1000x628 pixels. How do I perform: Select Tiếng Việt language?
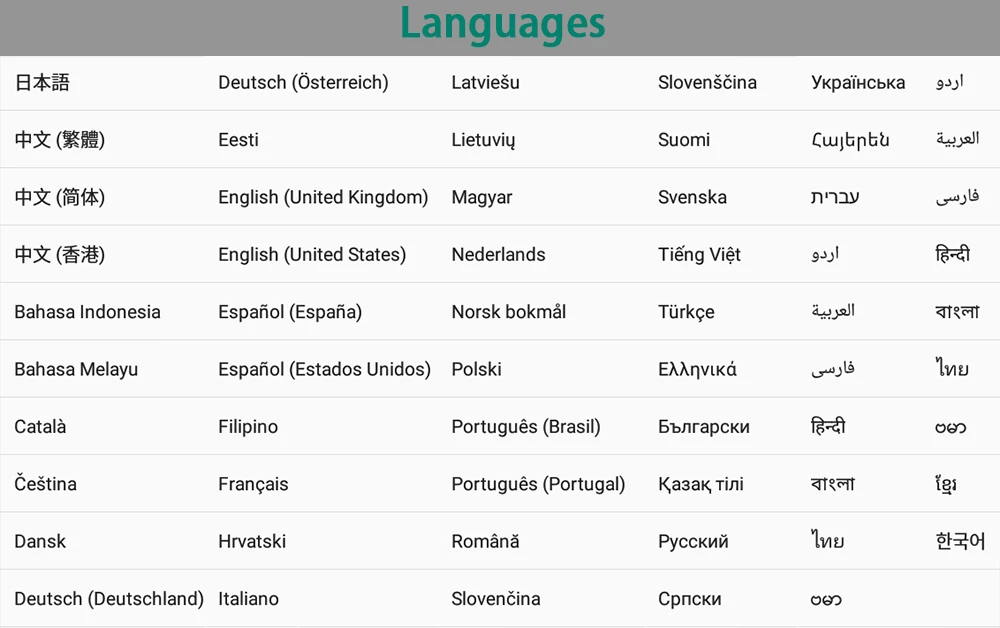699,255
